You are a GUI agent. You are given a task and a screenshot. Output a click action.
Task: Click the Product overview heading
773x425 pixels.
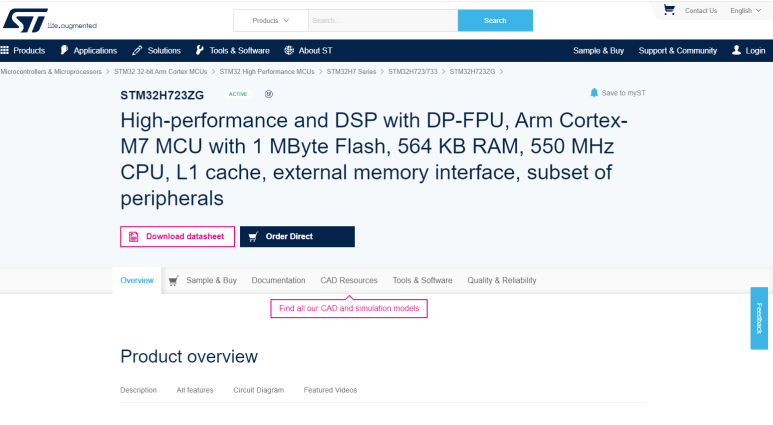(189, 356)
